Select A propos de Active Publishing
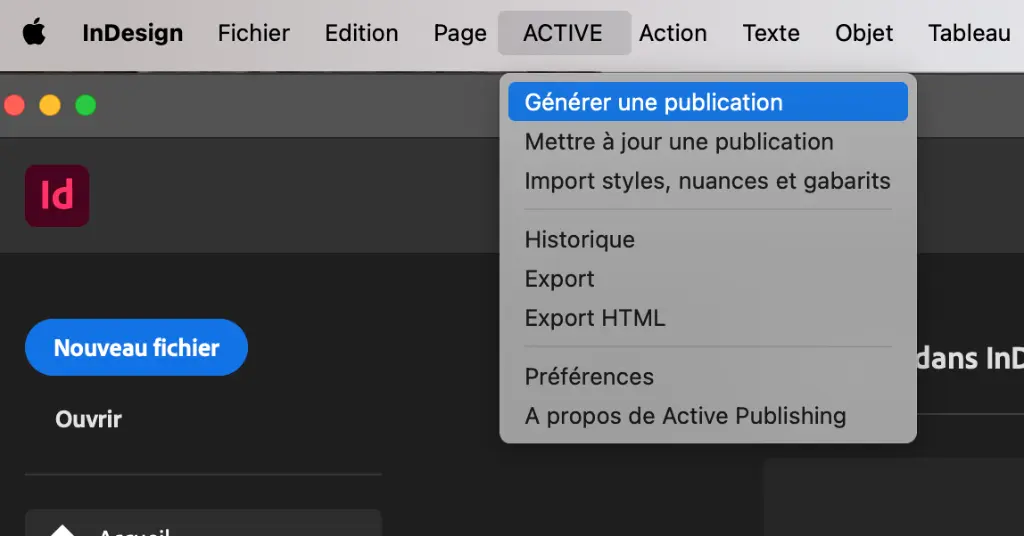This screenshot has height=536, width=1024. pos(708,416)
